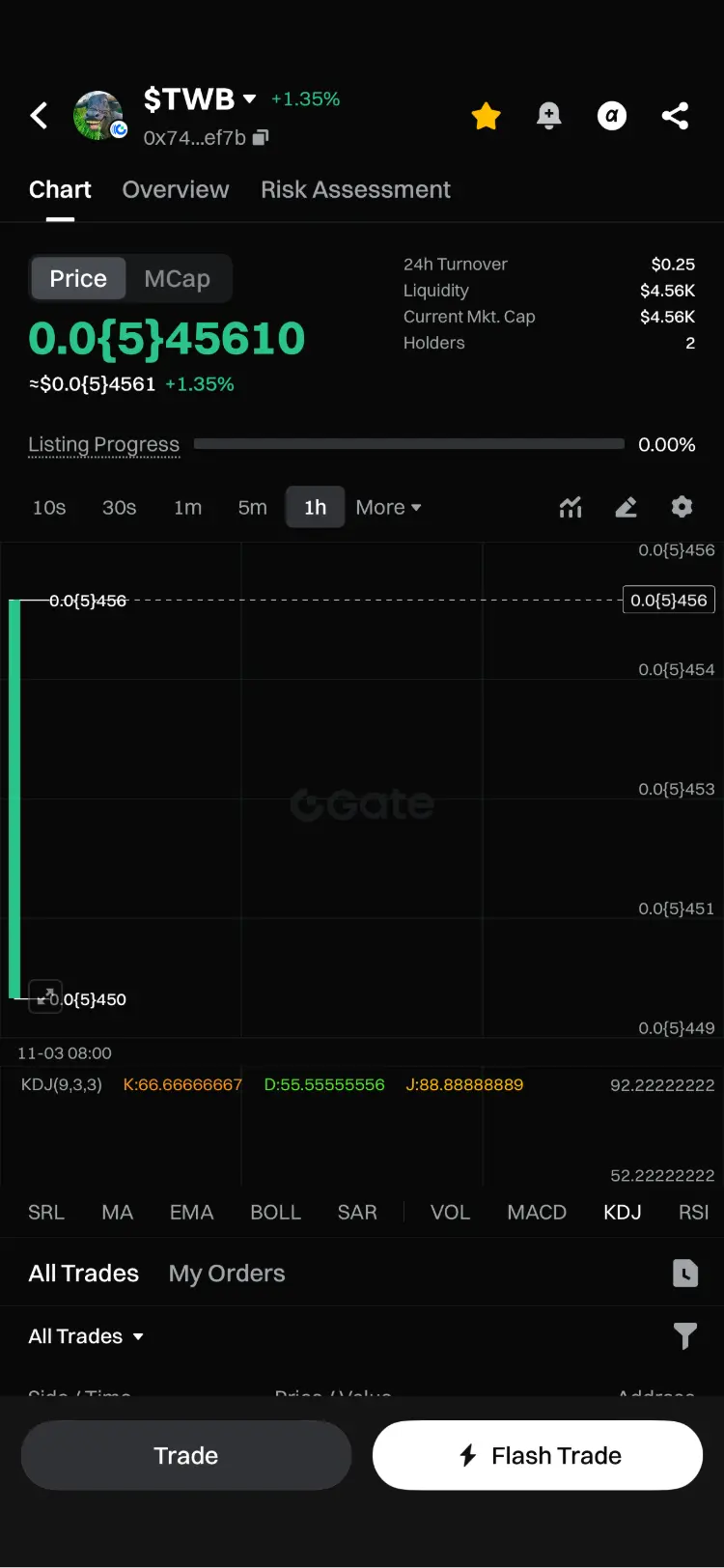Tap the Listing Progress bar
The width and height of the screenshot is (724, 1568).
tap(409, 444)
